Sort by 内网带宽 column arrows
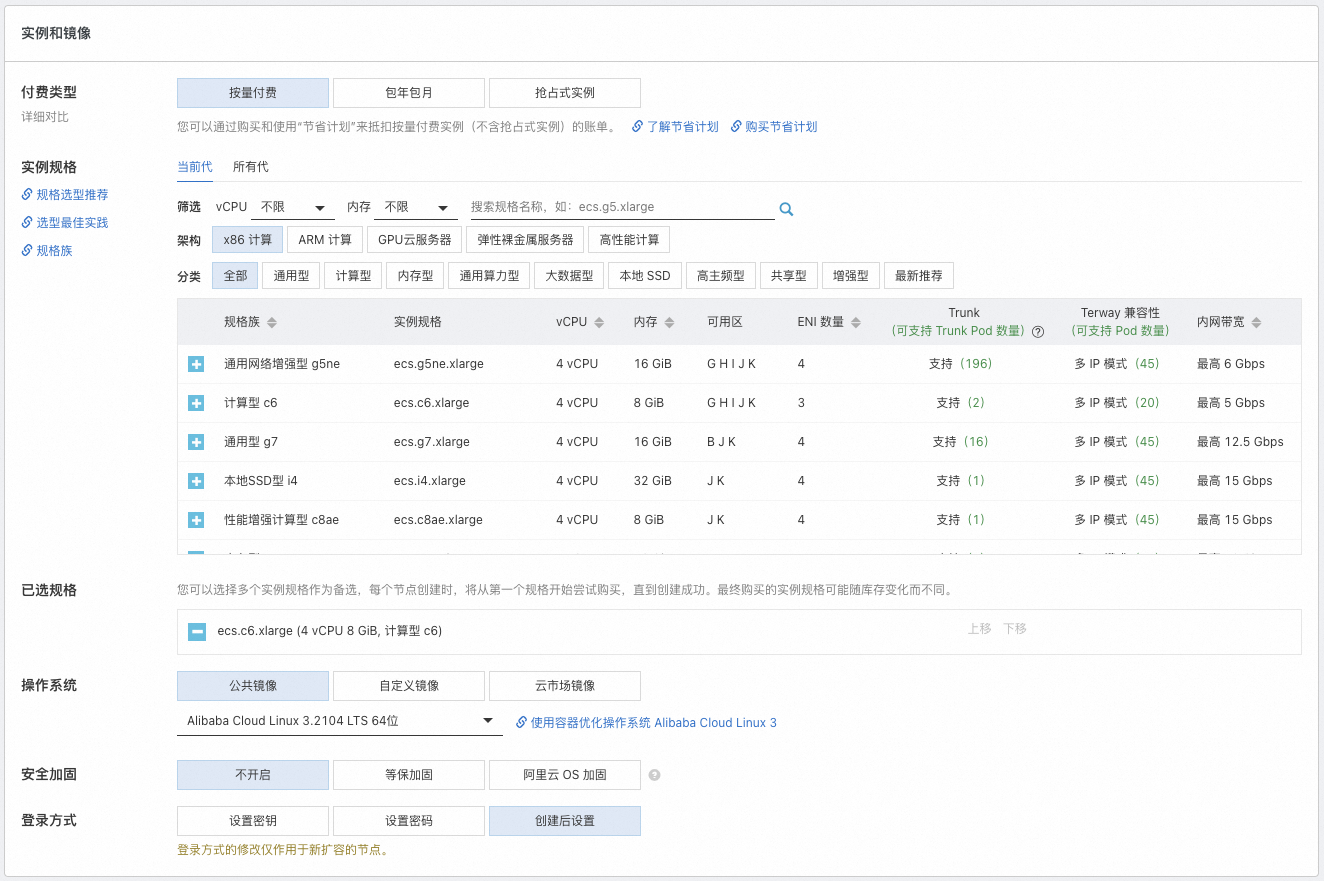 pos(1256,322)
